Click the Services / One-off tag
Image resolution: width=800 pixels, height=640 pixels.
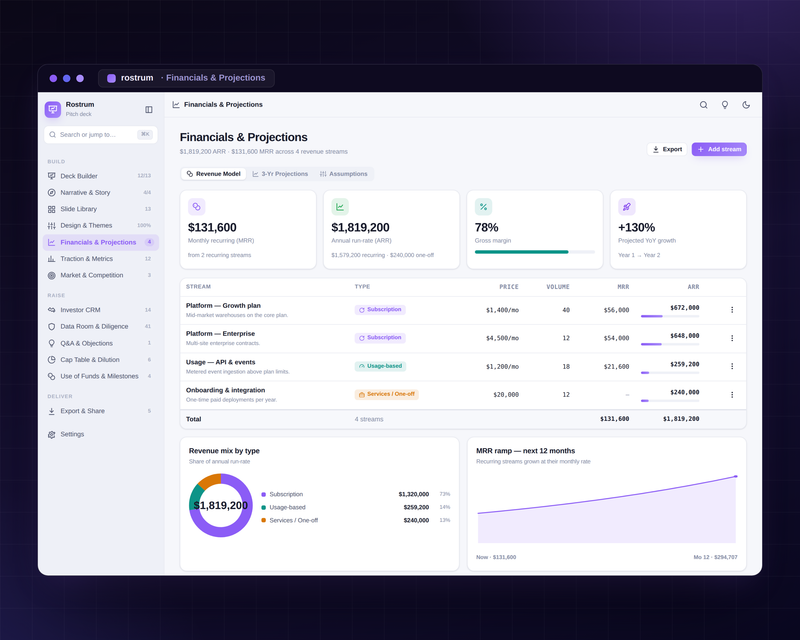(387, 394)
